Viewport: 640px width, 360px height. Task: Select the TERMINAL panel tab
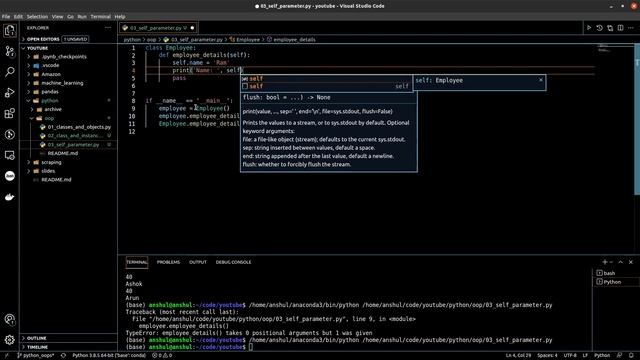click(x=137, y=262)
